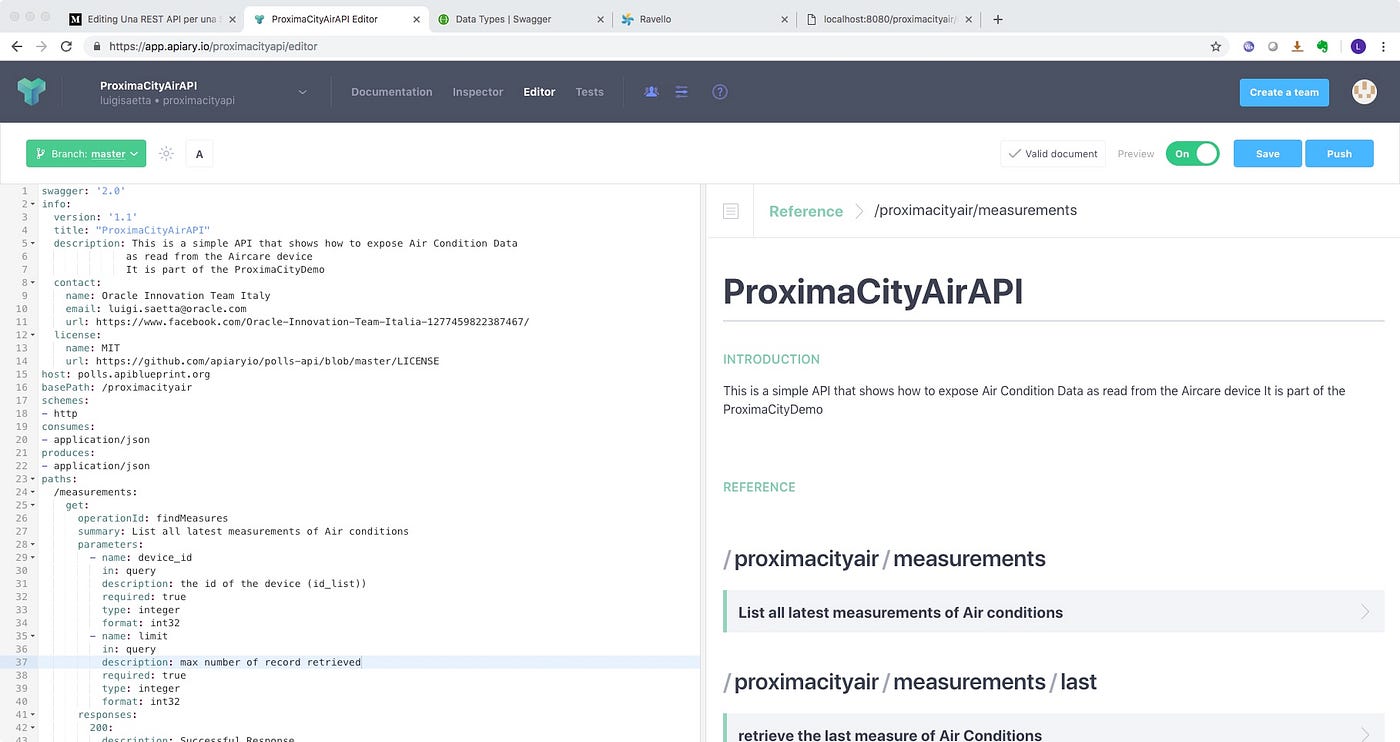Expand 'List all latest measurements of Air conditions'
1400x742 pixels.
1053,612
